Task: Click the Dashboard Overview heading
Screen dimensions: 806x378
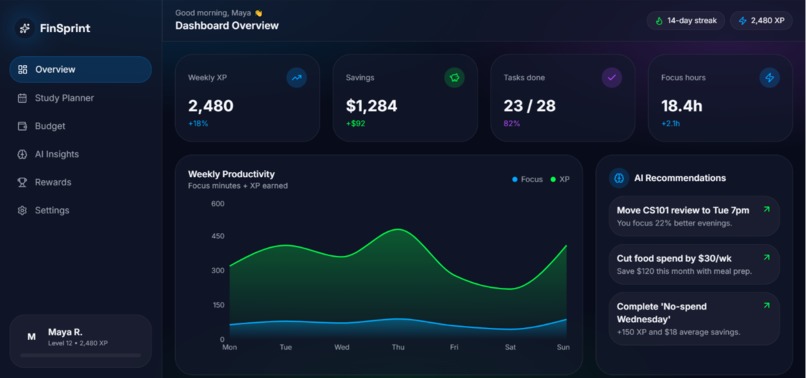Action: 227,26
